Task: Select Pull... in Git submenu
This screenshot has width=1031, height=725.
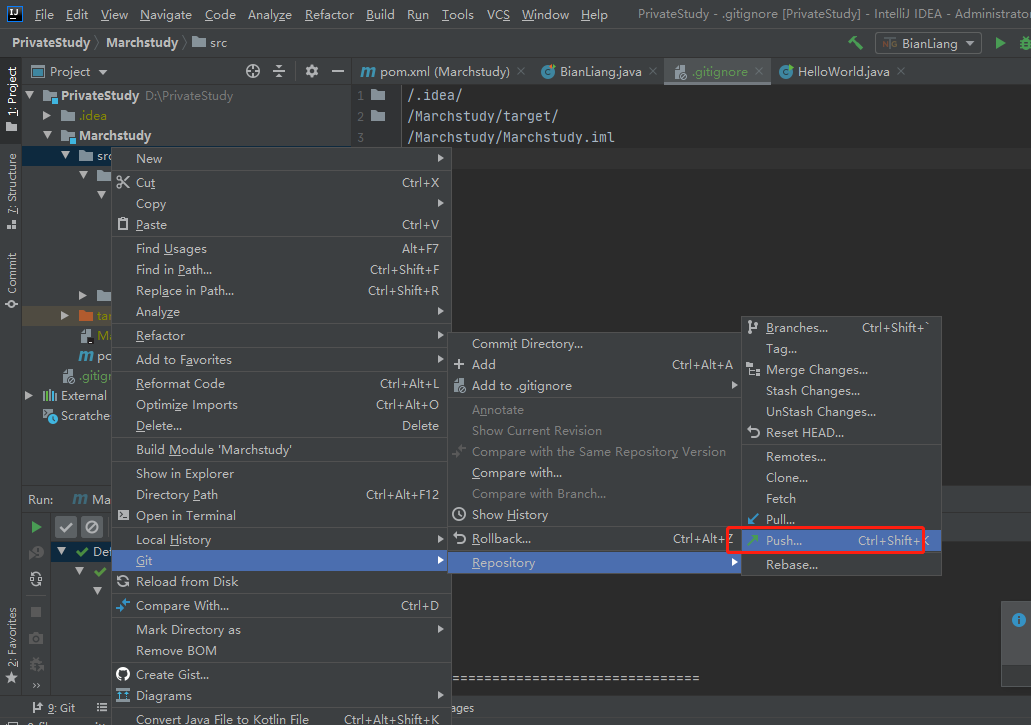Action: click(x=841, y=519)
